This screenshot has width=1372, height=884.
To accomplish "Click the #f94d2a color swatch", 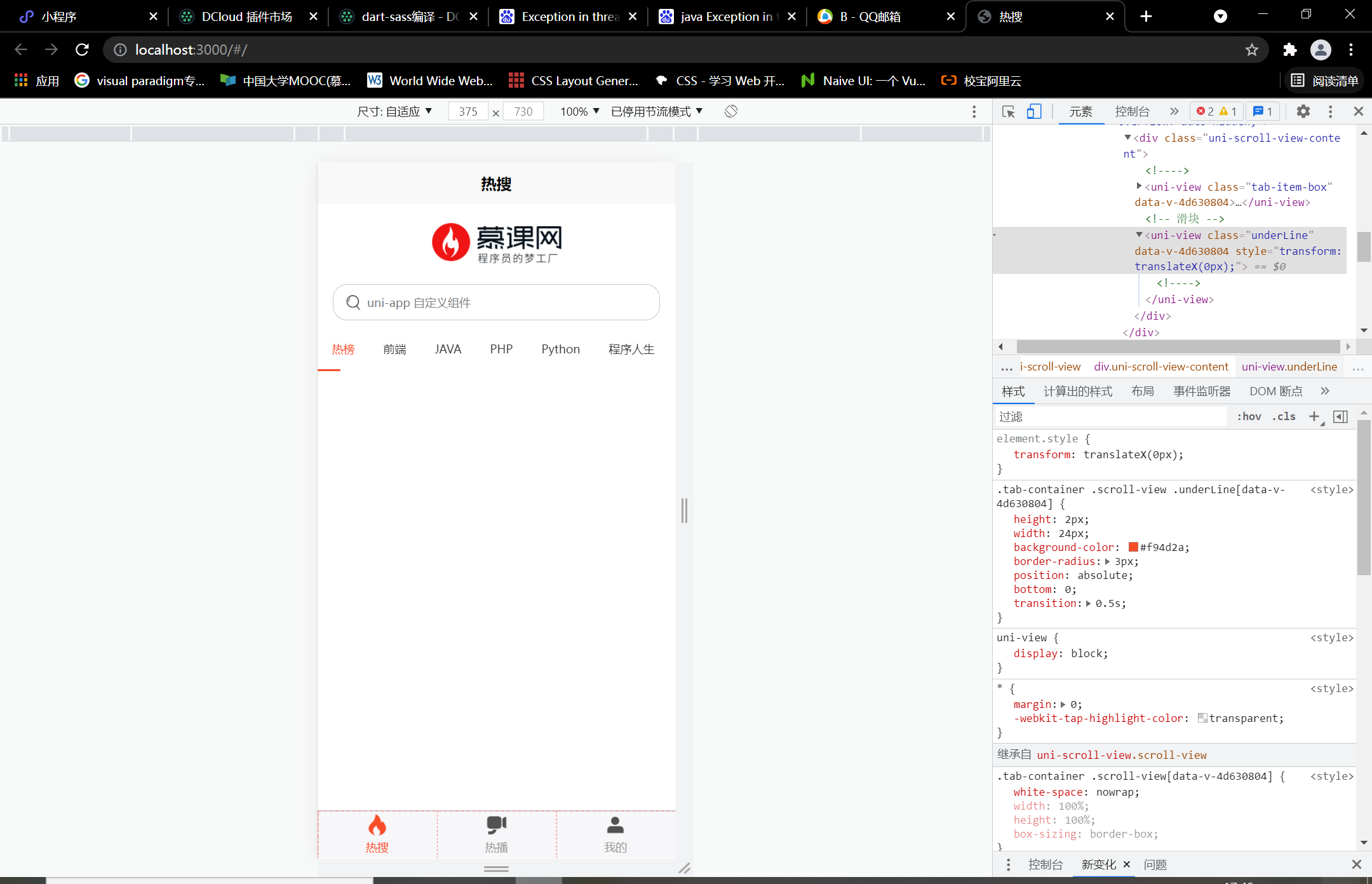I will (1133, 547).
